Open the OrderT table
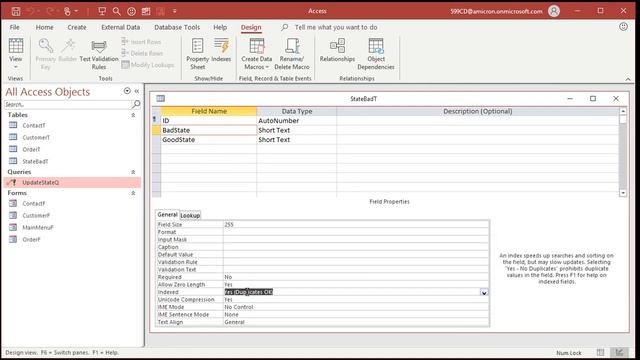Image resolution: width=640 pixels, height=360 pixels. 31,149
